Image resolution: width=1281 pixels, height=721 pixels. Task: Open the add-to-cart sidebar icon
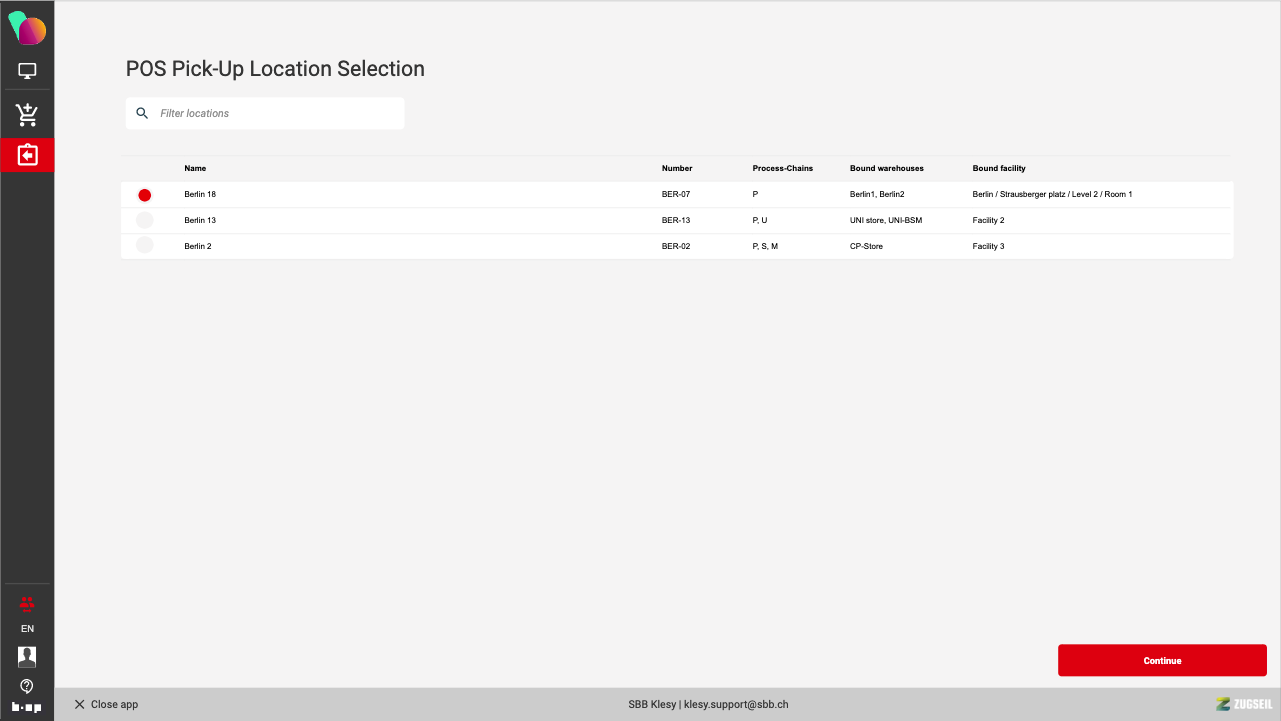click(27, 114)
